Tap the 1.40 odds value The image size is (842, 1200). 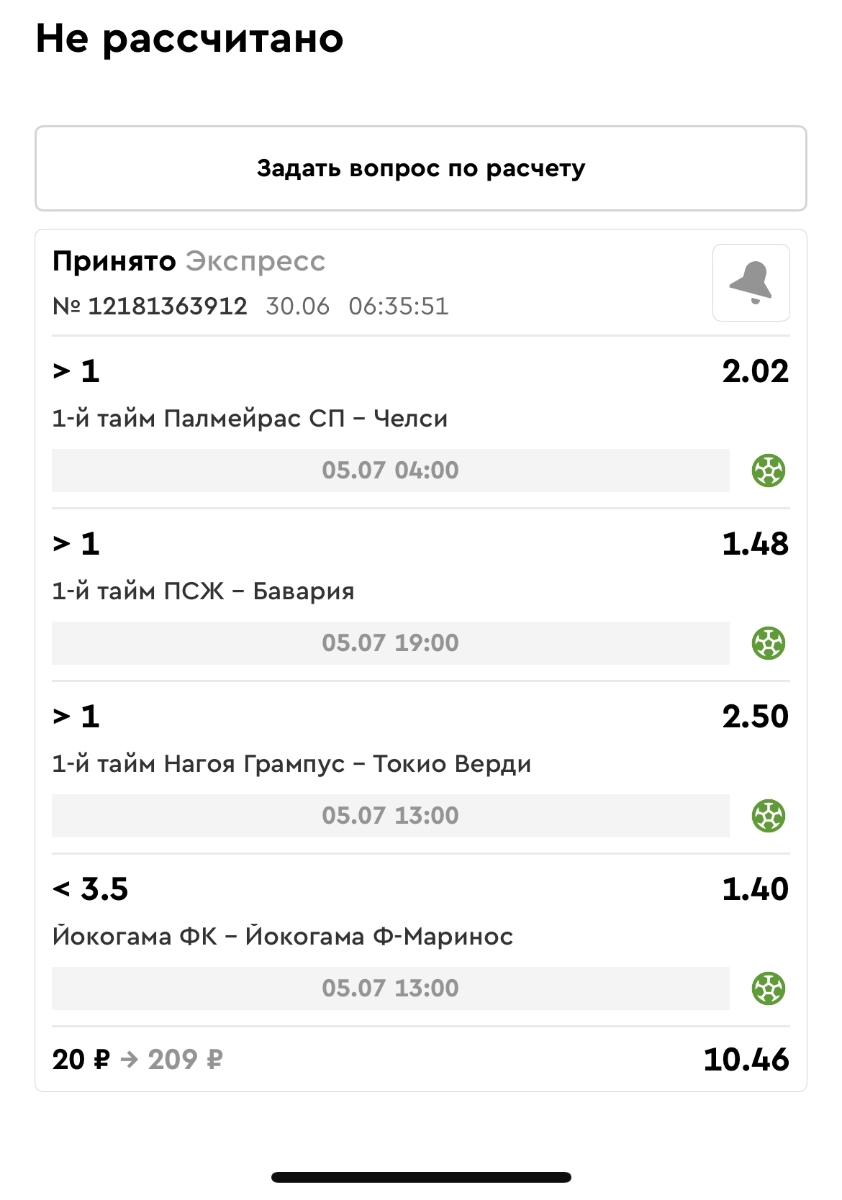point(755,889)
